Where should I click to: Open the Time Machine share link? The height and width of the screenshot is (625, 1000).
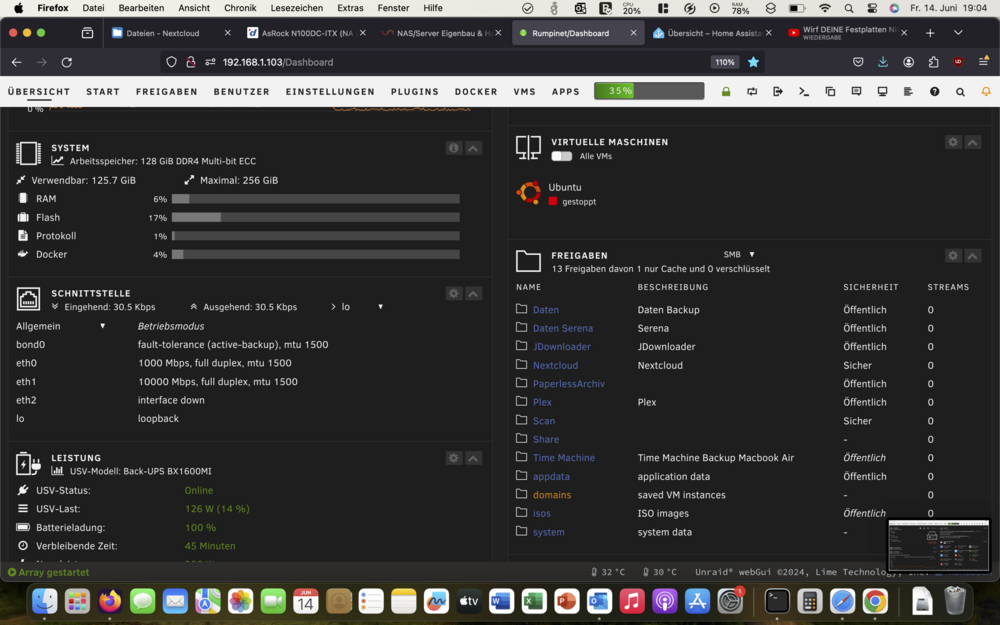click(x=564, y=458)
